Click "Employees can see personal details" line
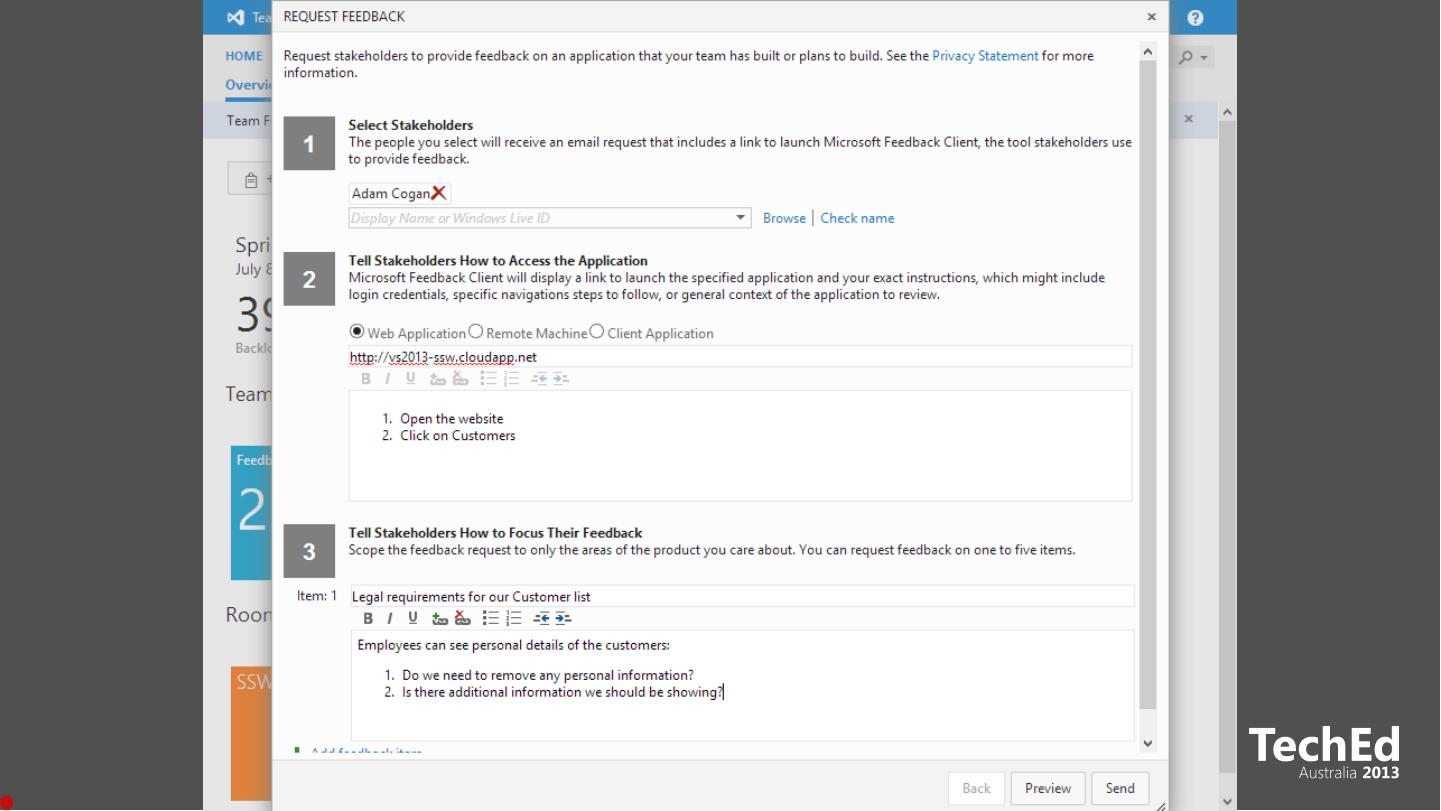The image size is (1441, 811). click(x=513, y=645)
